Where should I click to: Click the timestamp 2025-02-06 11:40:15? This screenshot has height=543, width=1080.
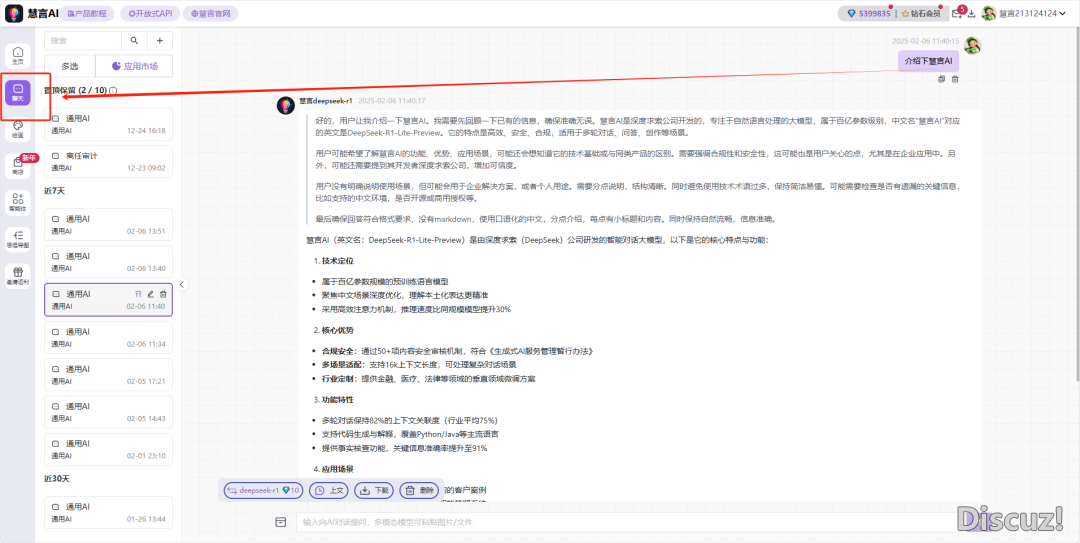[x=925, y=41]
